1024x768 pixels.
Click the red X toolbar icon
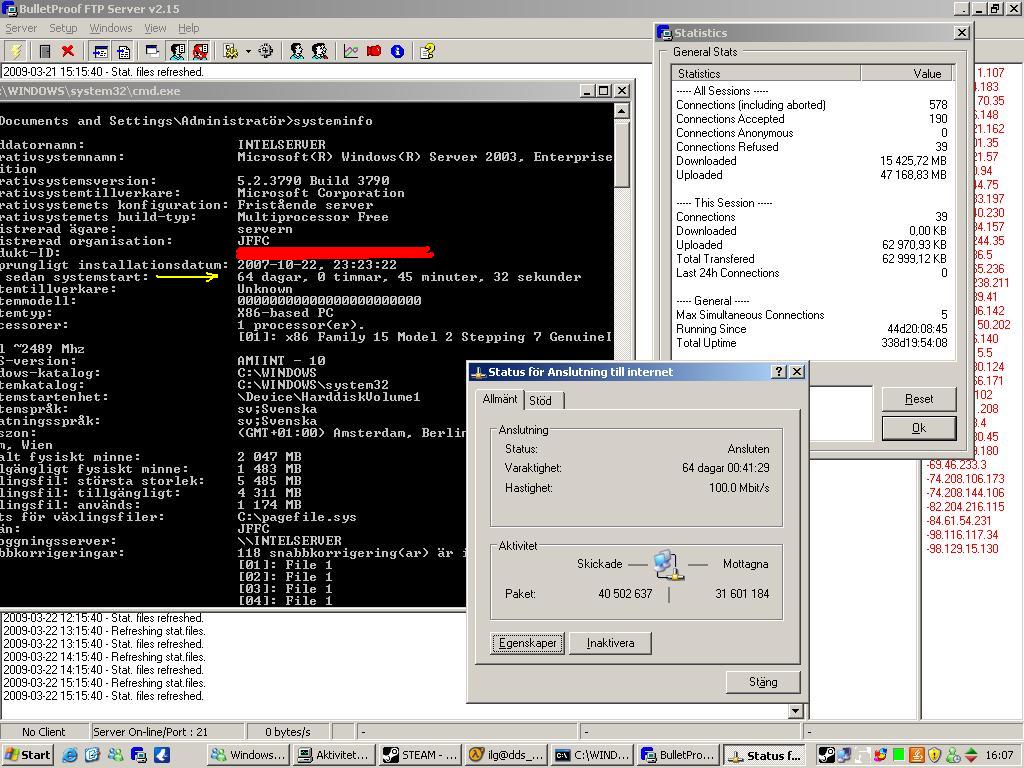[68, 51]
